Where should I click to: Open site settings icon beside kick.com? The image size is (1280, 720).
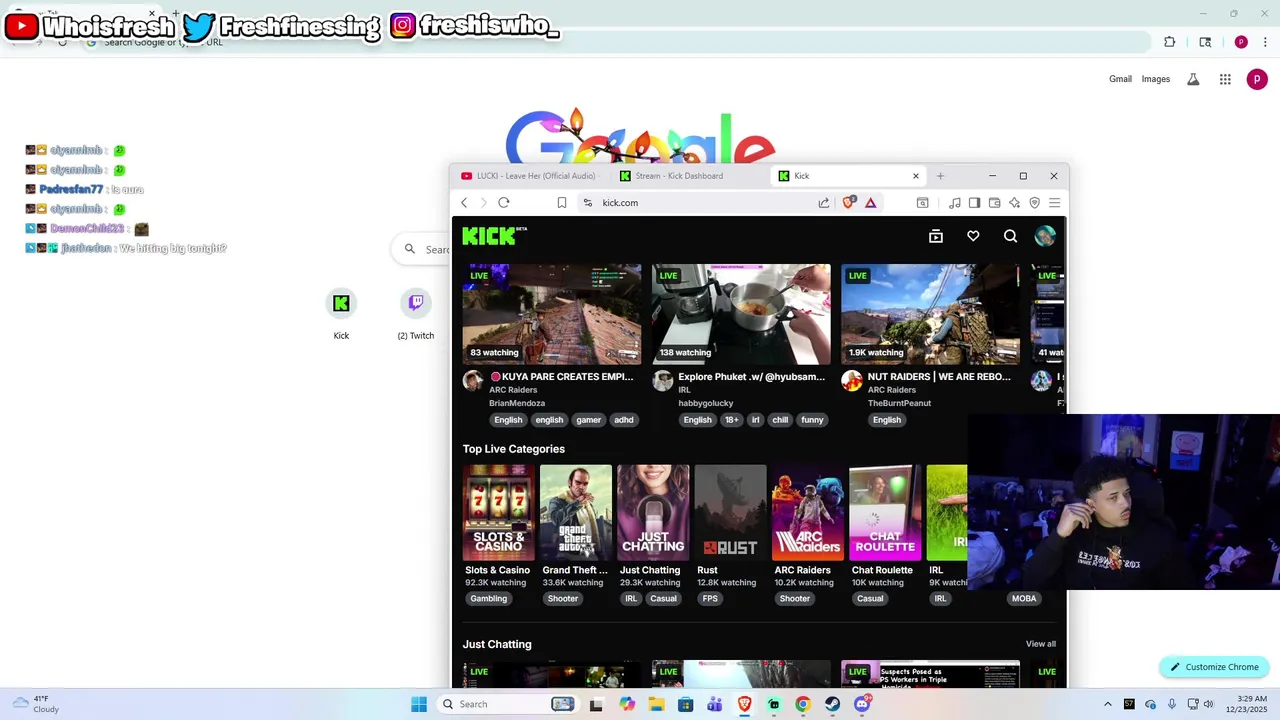tap(587, 203)
